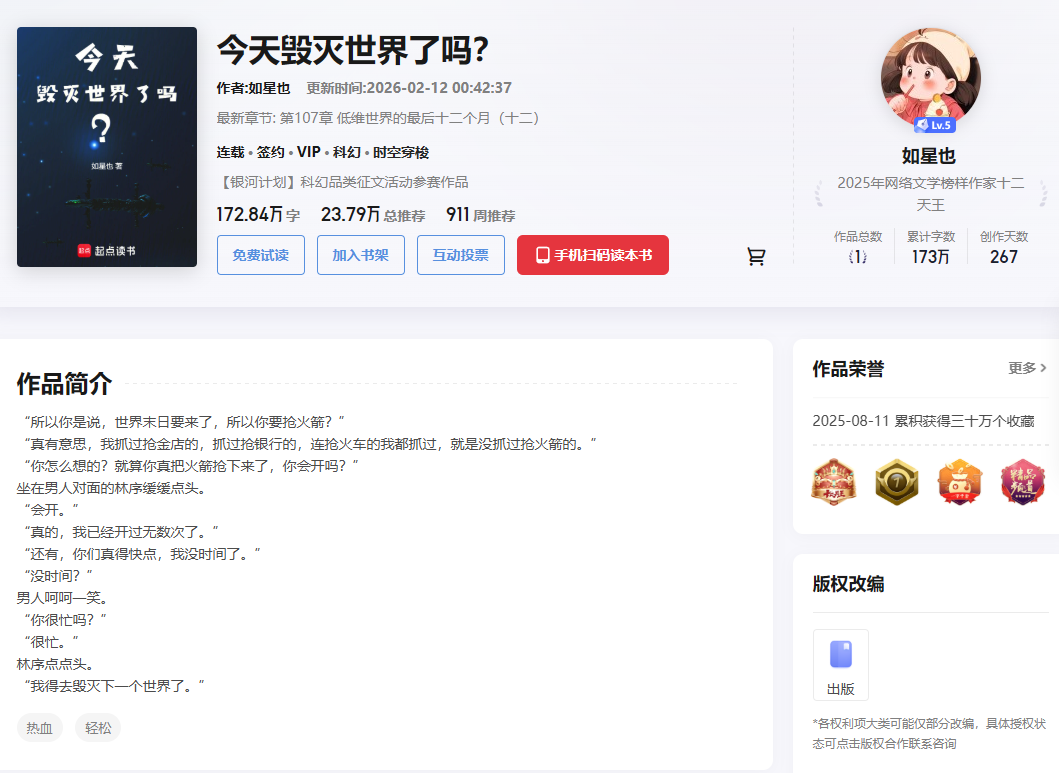The image size is (1059, 773).
Task: Click the red 手机扫码读本书 button
Action: [593, 255]
